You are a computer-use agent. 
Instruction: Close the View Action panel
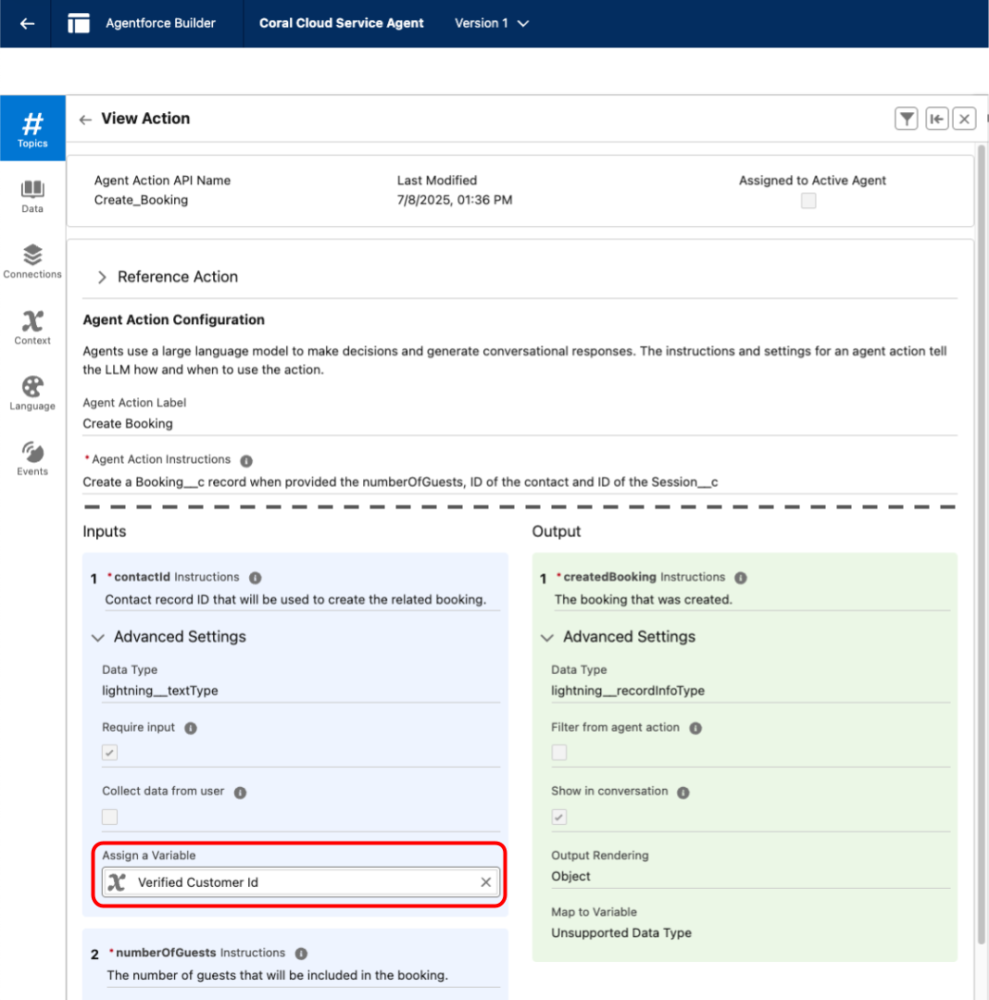pyautogui.click(x=964, y=119)
